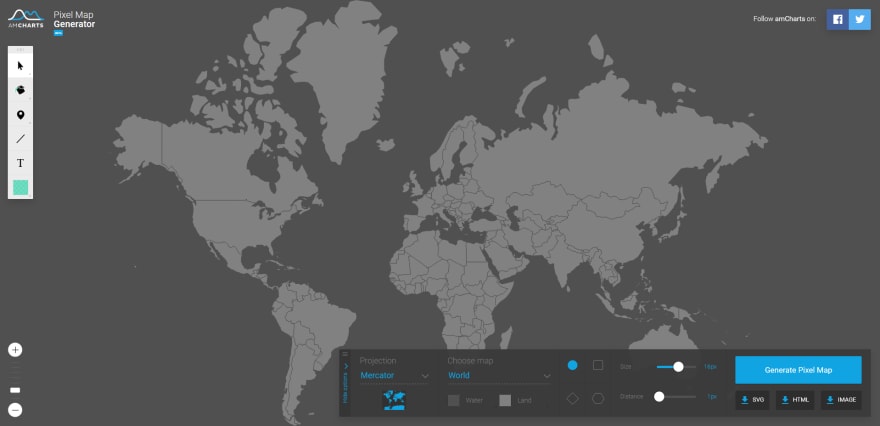880x426 pixels.
Task: Click the Generate Pixel Map button
Action: tap(798, 370)
